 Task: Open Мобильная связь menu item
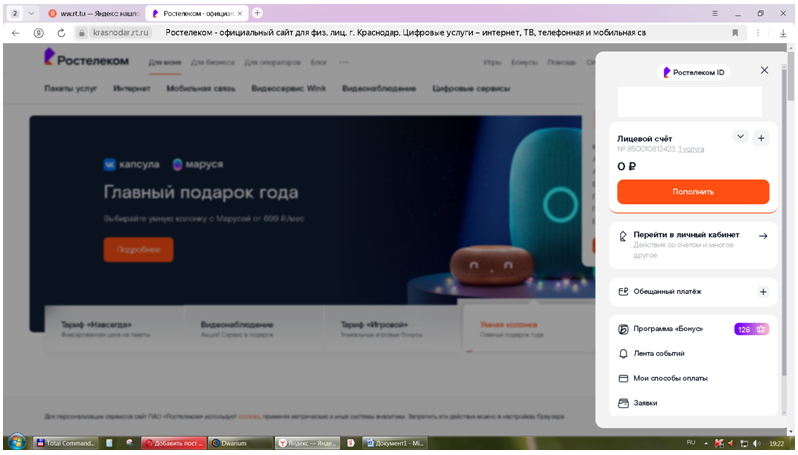pyautogui.click(x=201, y=89)
